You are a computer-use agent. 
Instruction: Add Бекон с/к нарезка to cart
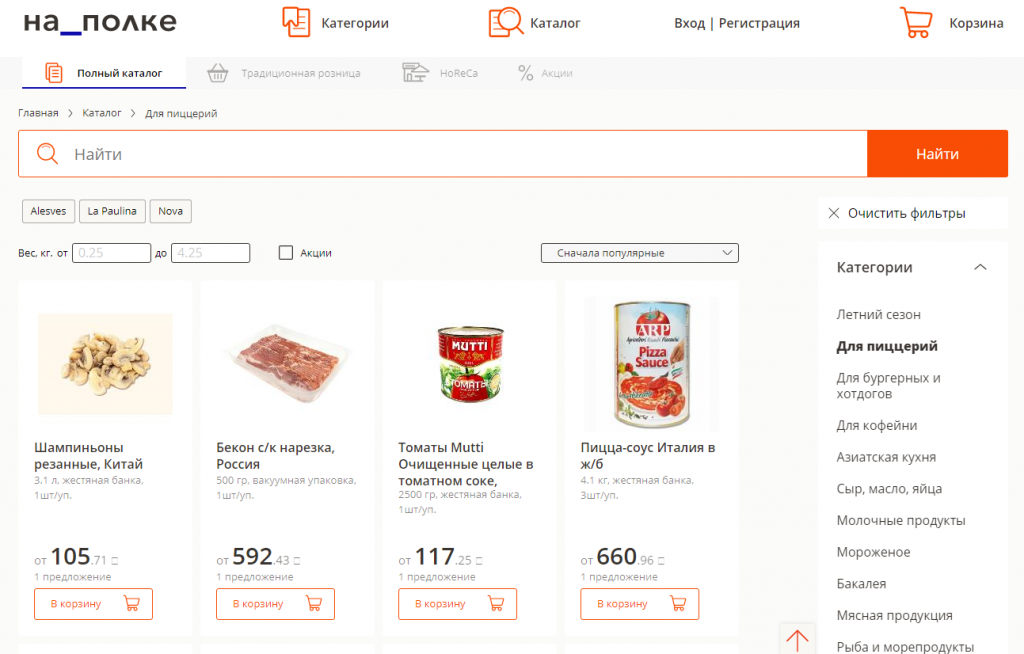pos(275,604)
